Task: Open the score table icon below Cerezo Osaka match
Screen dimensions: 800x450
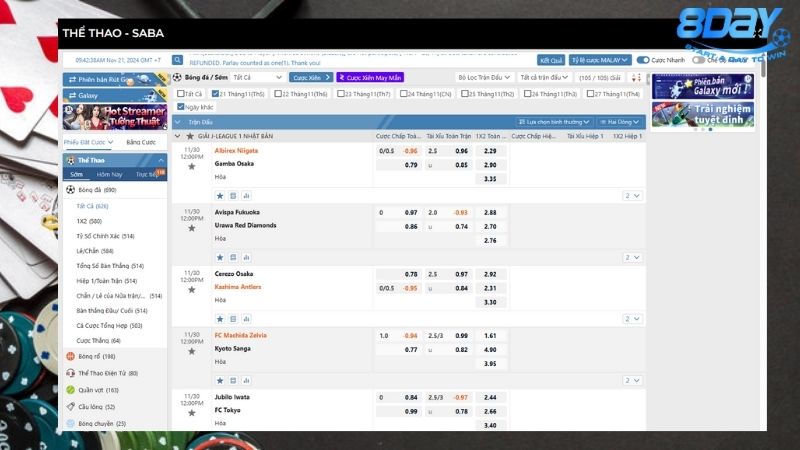Action: point(233,319)
